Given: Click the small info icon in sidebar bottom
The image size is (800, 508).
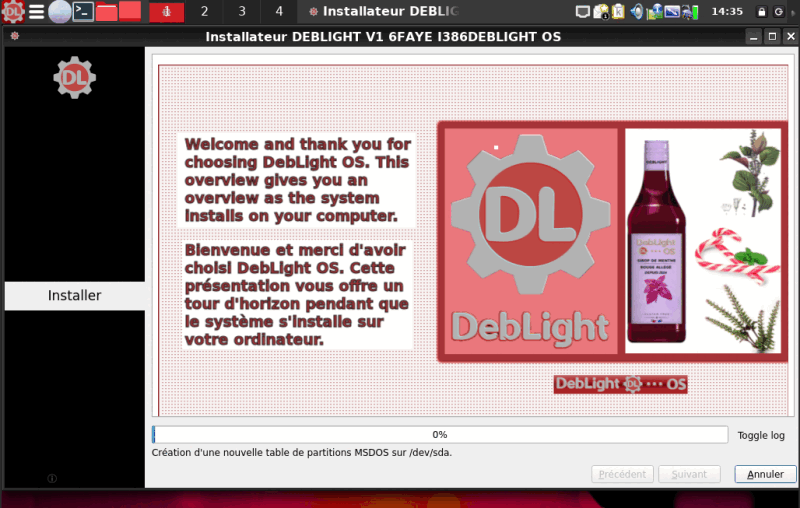Looking at the screenshot, I should coord(52,478).
